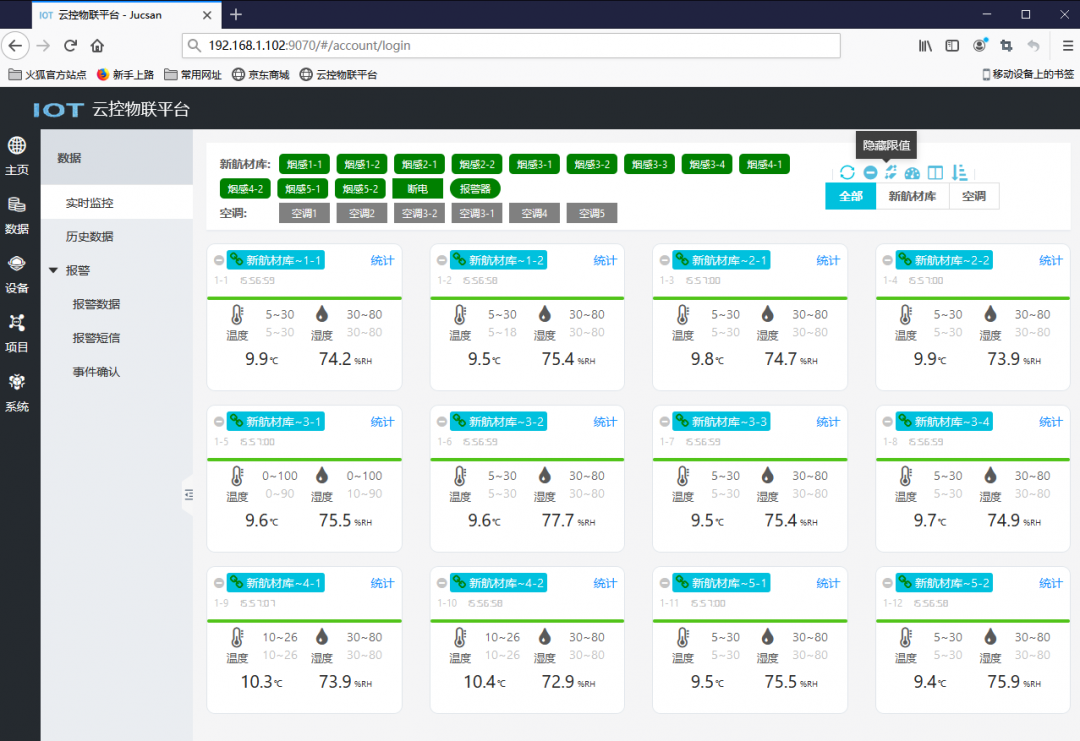
Task: Go to browser home page icon
Action: [x=97, y=45]
